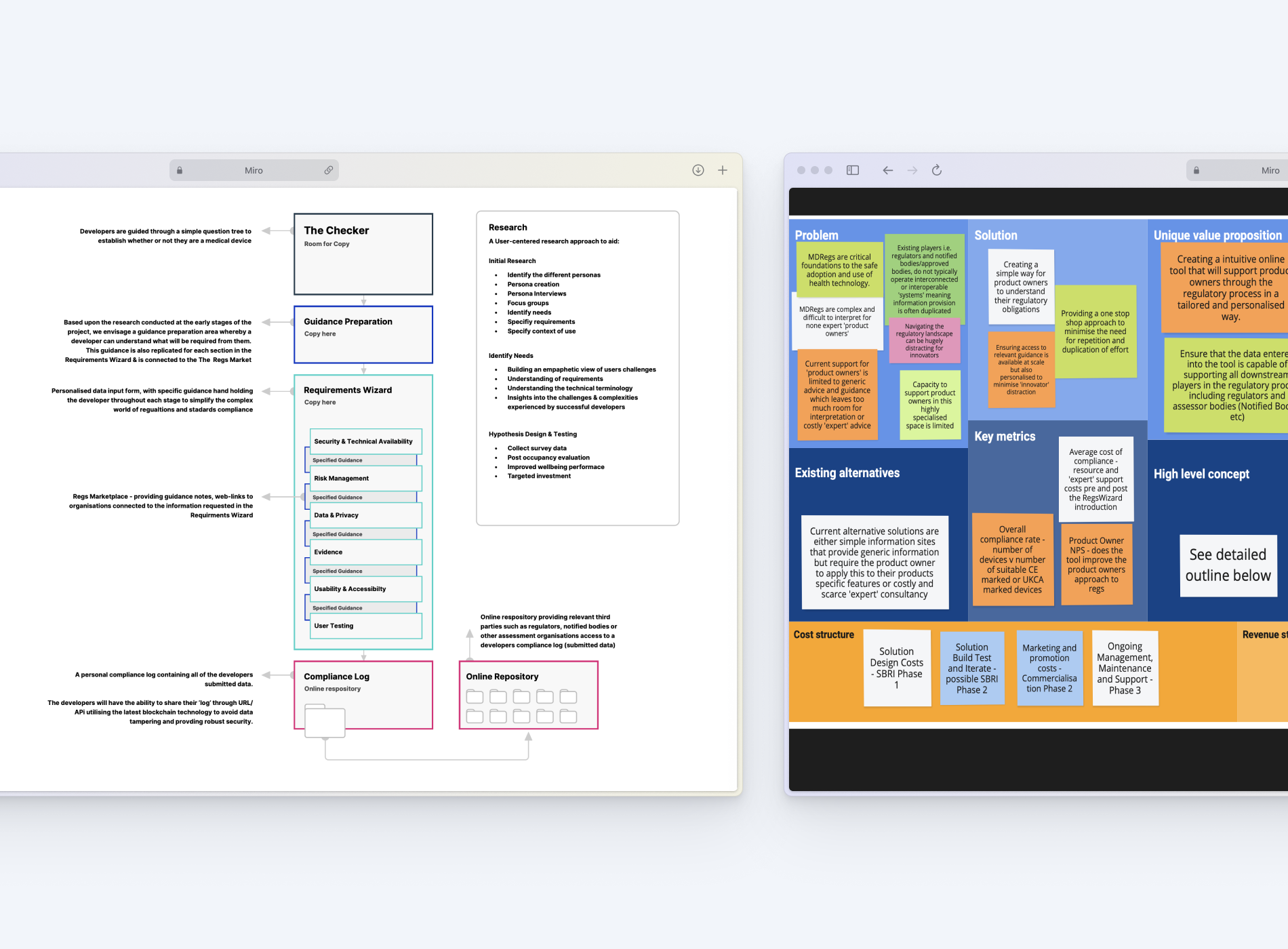Add a new tab with plus icon
The height and width of the screenshot is (949, 1288).
pos(723,170)
